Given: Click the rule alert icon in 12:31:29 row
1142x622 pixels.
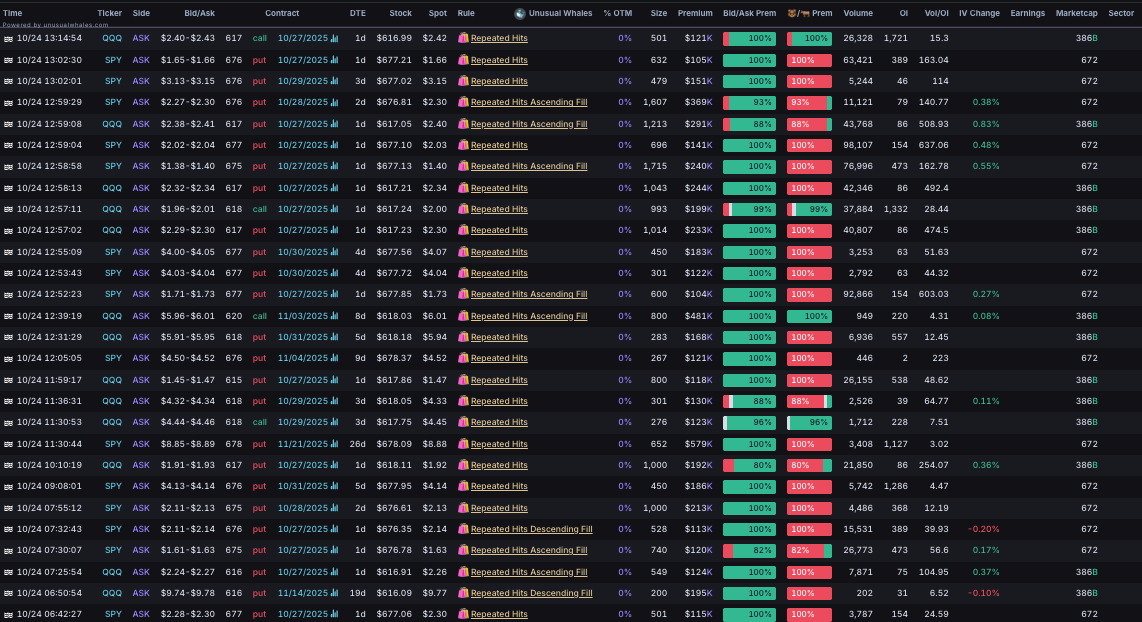Looking at the screenshot, I should tap(463, 337).
